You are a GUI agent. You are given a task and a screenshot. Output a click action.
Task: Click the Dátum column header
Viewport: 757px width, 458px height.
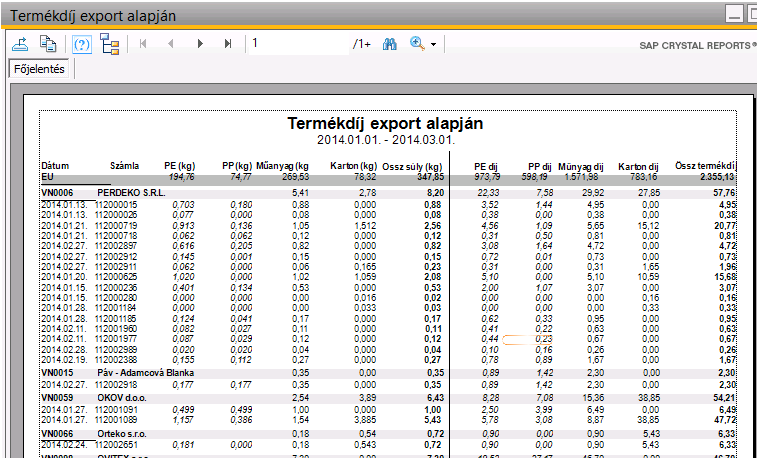click(x=55, y=166)
